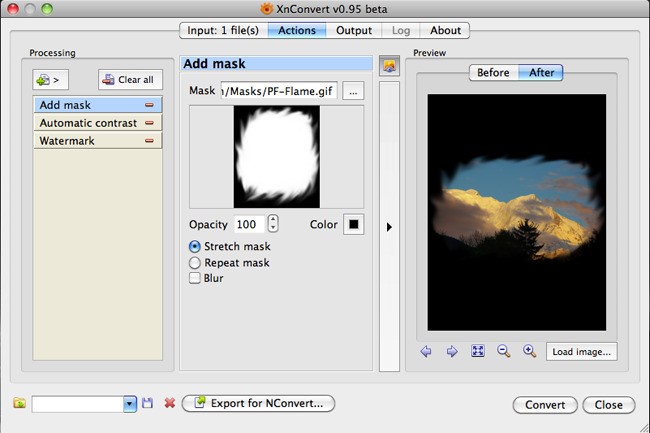Switch to the Output tab

354,30
